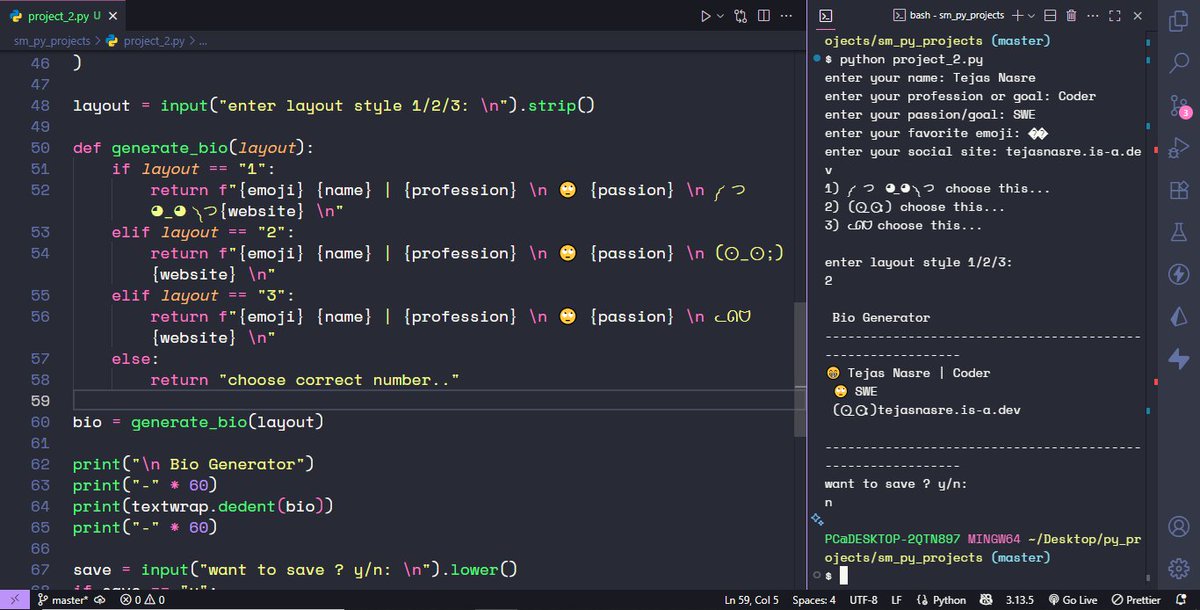This screenshot has width=1200, height=610.
Task: Click the 'print(textwrap.dedent(bio))' line
Action: [x=203, y=506]
